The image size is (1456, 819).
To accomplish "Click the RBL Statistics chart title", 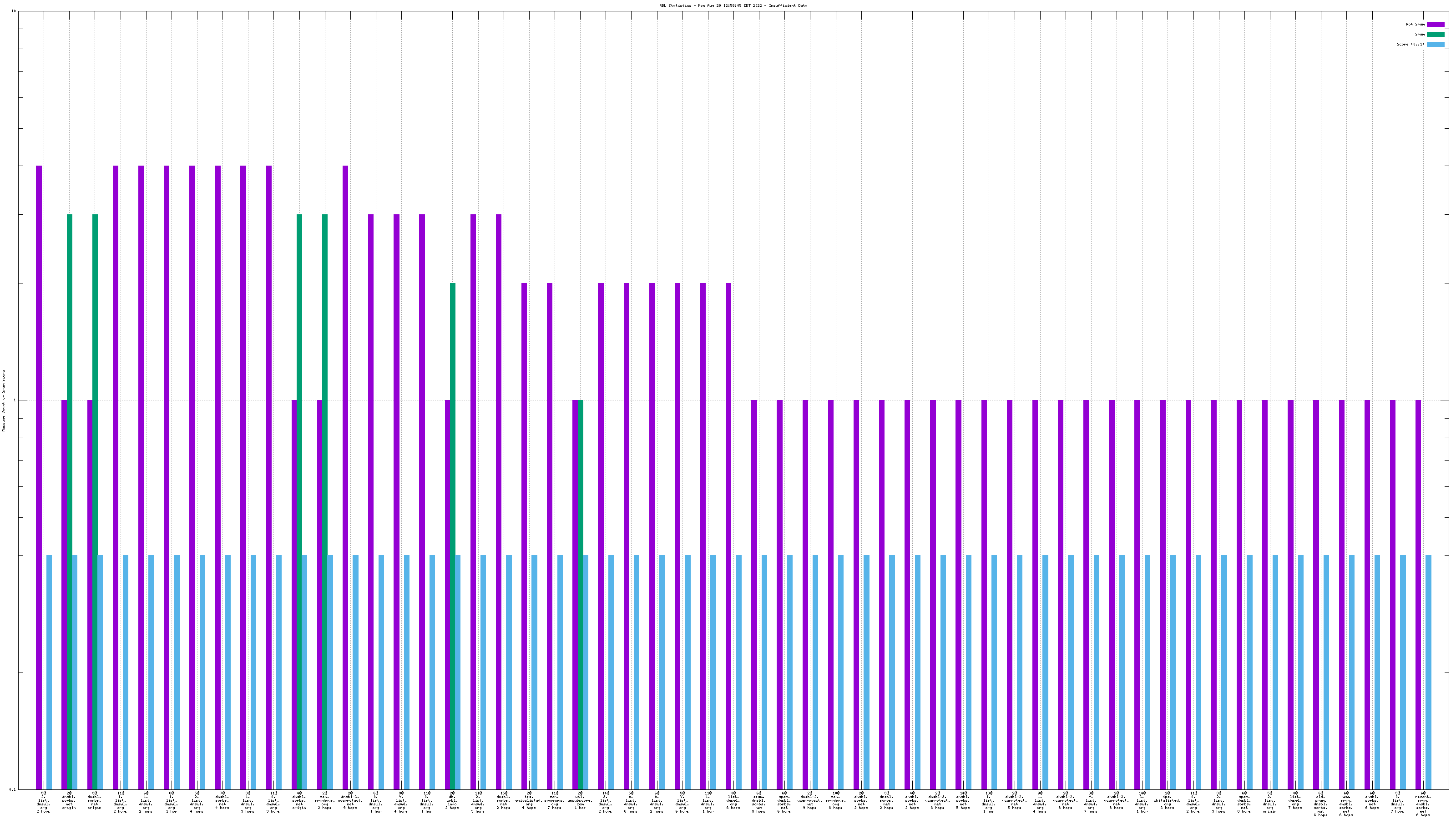I will click(733, 5).
